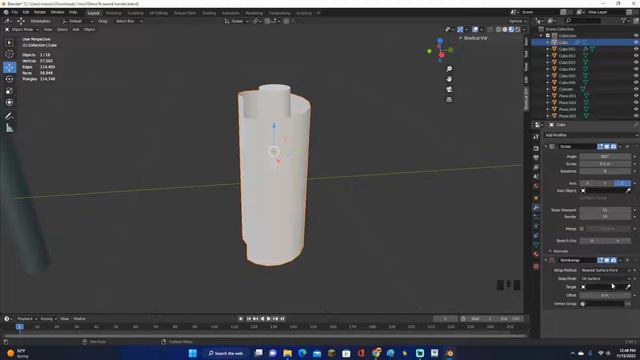
Task: Hide Cube.001 using its eye icon
Action: 636,49
